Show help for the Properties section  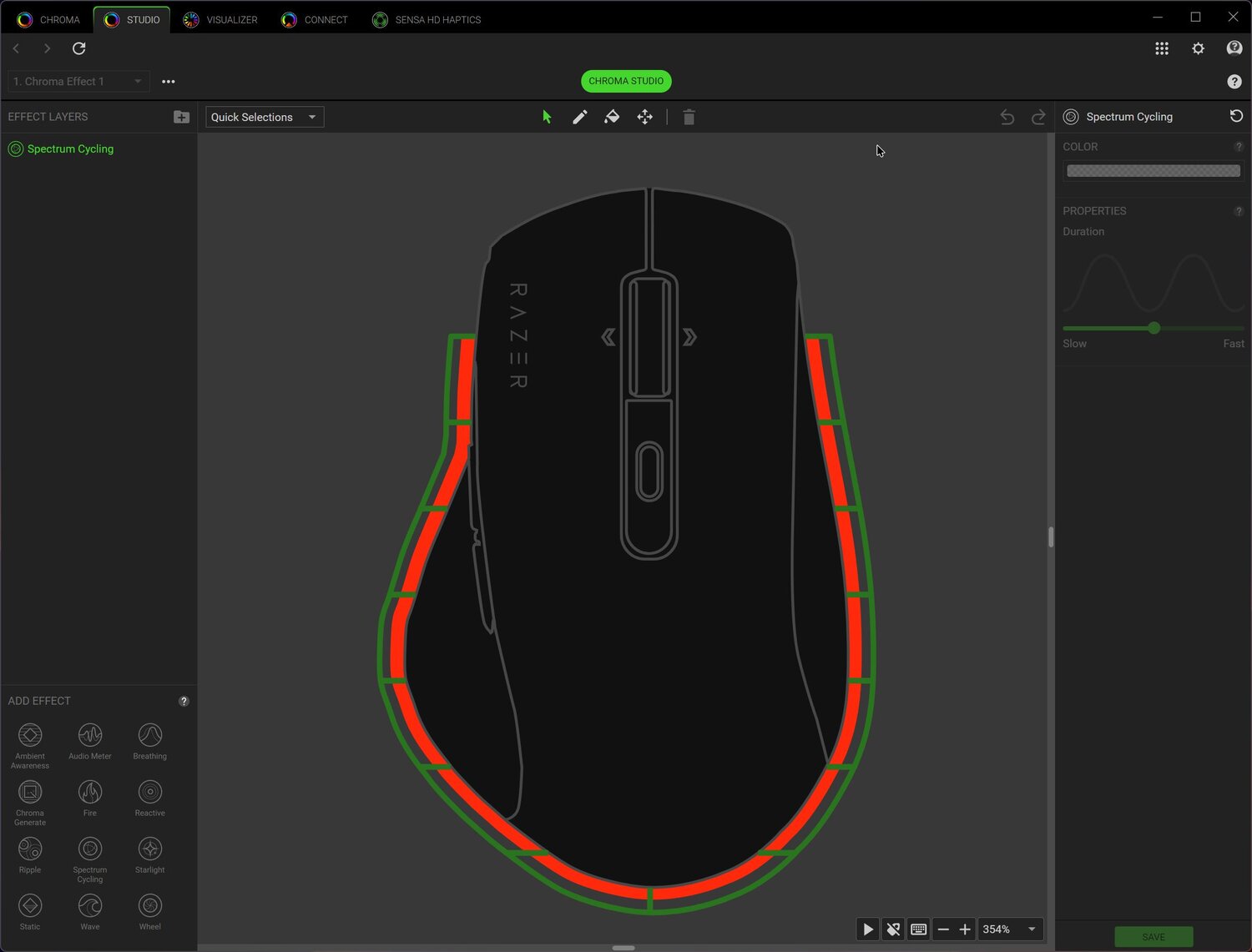coord(1239,211)
